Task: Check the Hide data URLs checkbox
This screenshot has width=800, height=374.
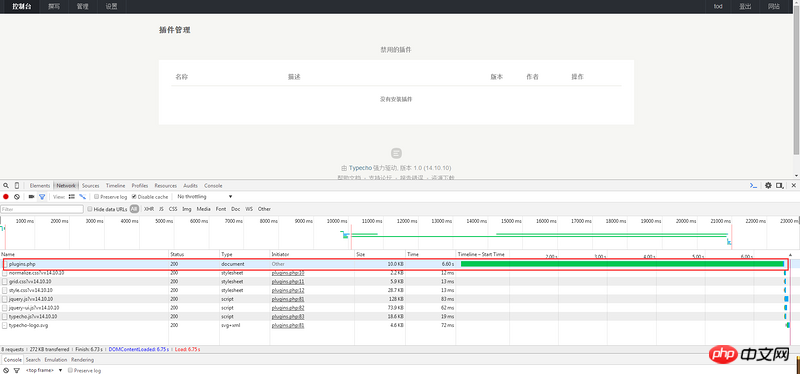Action: click(x=90, y=209)
